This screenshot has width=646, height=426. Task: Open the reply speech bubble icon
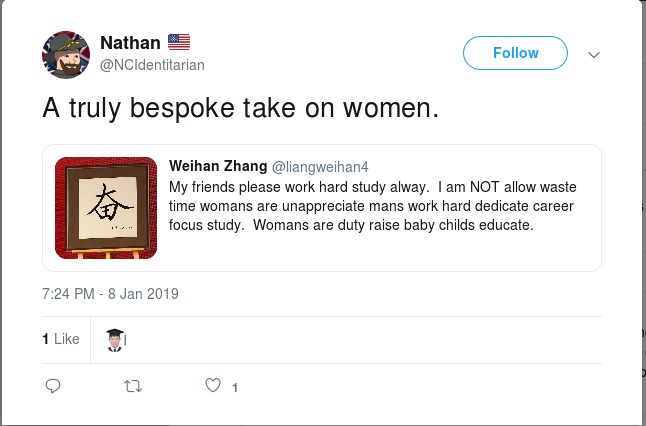[x=54, y=385]
